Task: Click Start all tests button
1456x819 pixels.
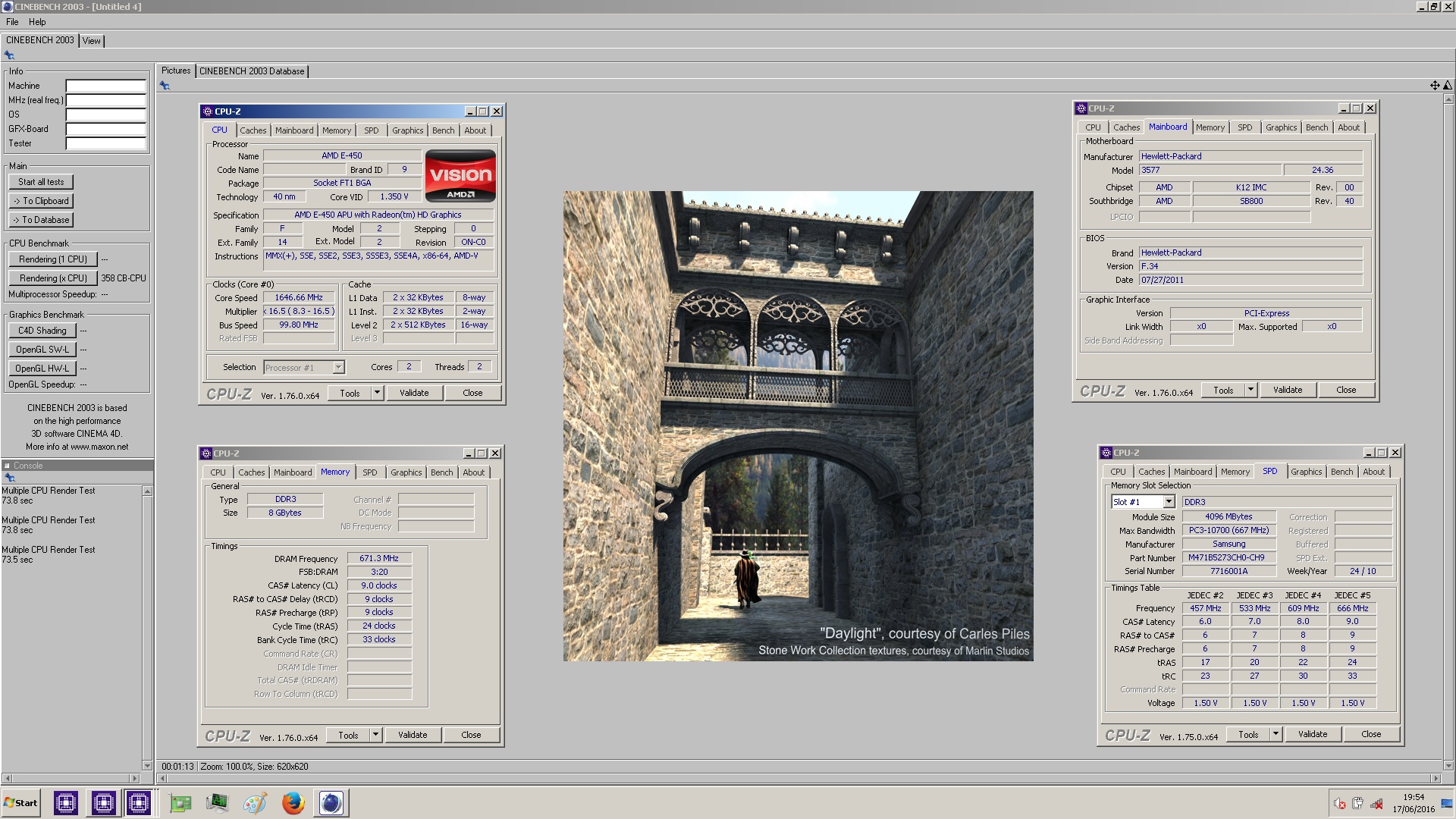Action: pos(41,182)
